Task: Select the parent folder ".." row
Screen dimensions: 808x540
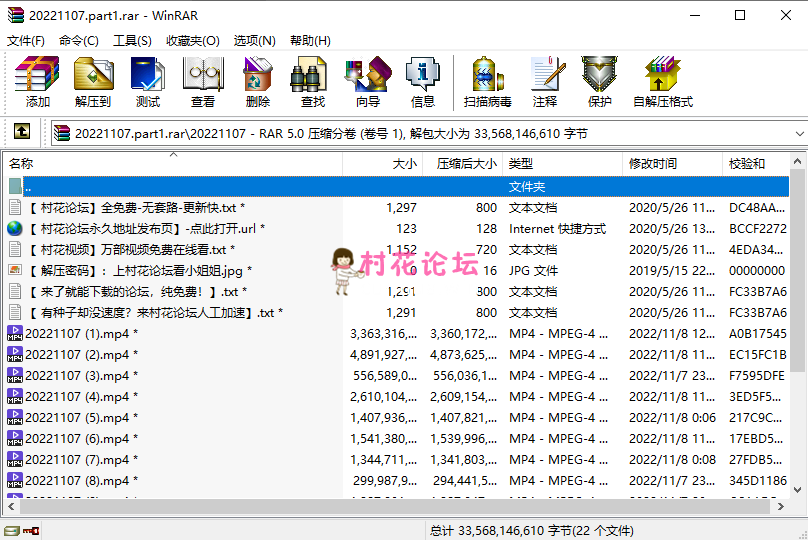Action: [28, 187]
